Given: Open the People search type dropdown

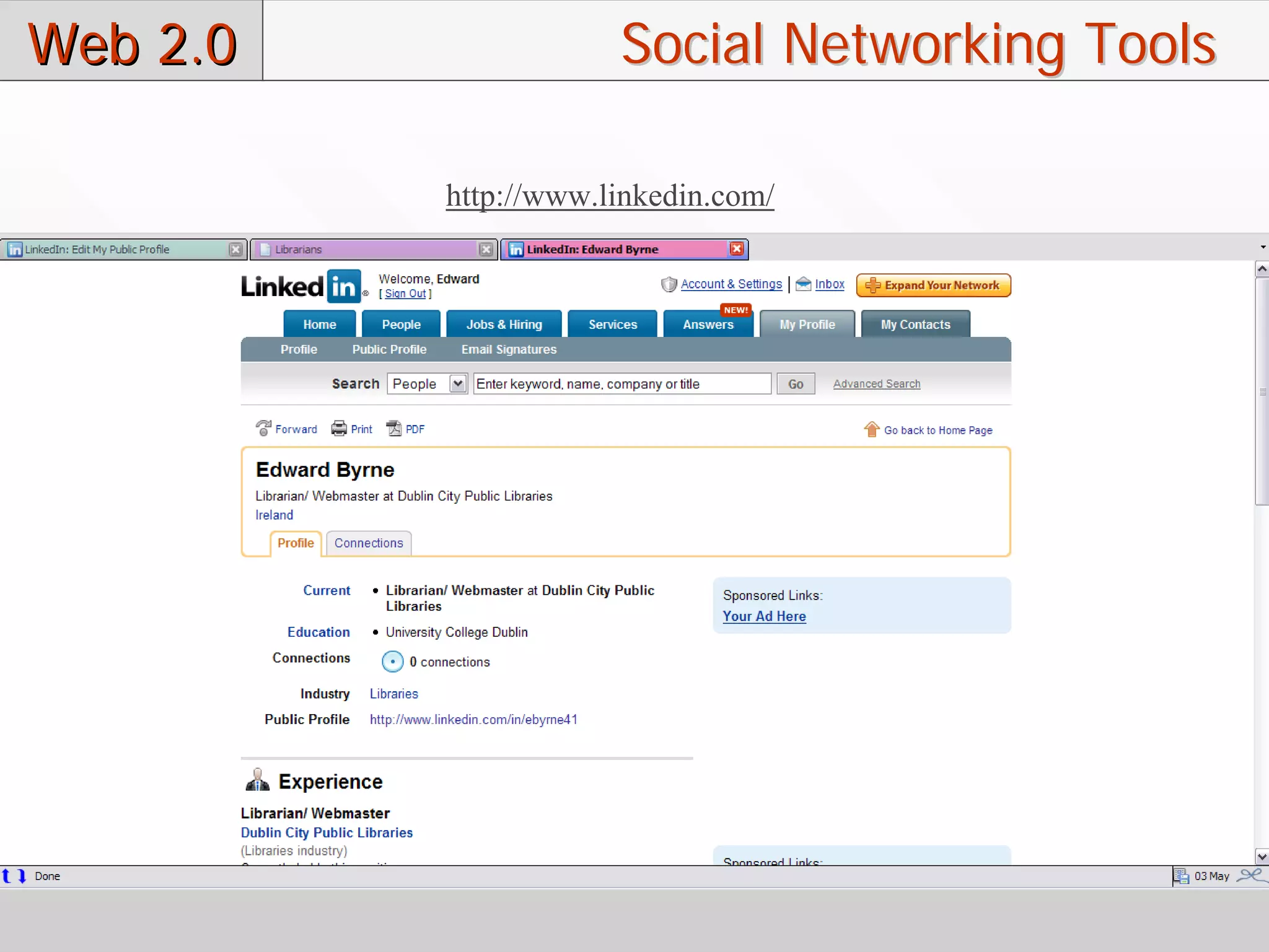Looking at the screenshot, I should [458, 384].
